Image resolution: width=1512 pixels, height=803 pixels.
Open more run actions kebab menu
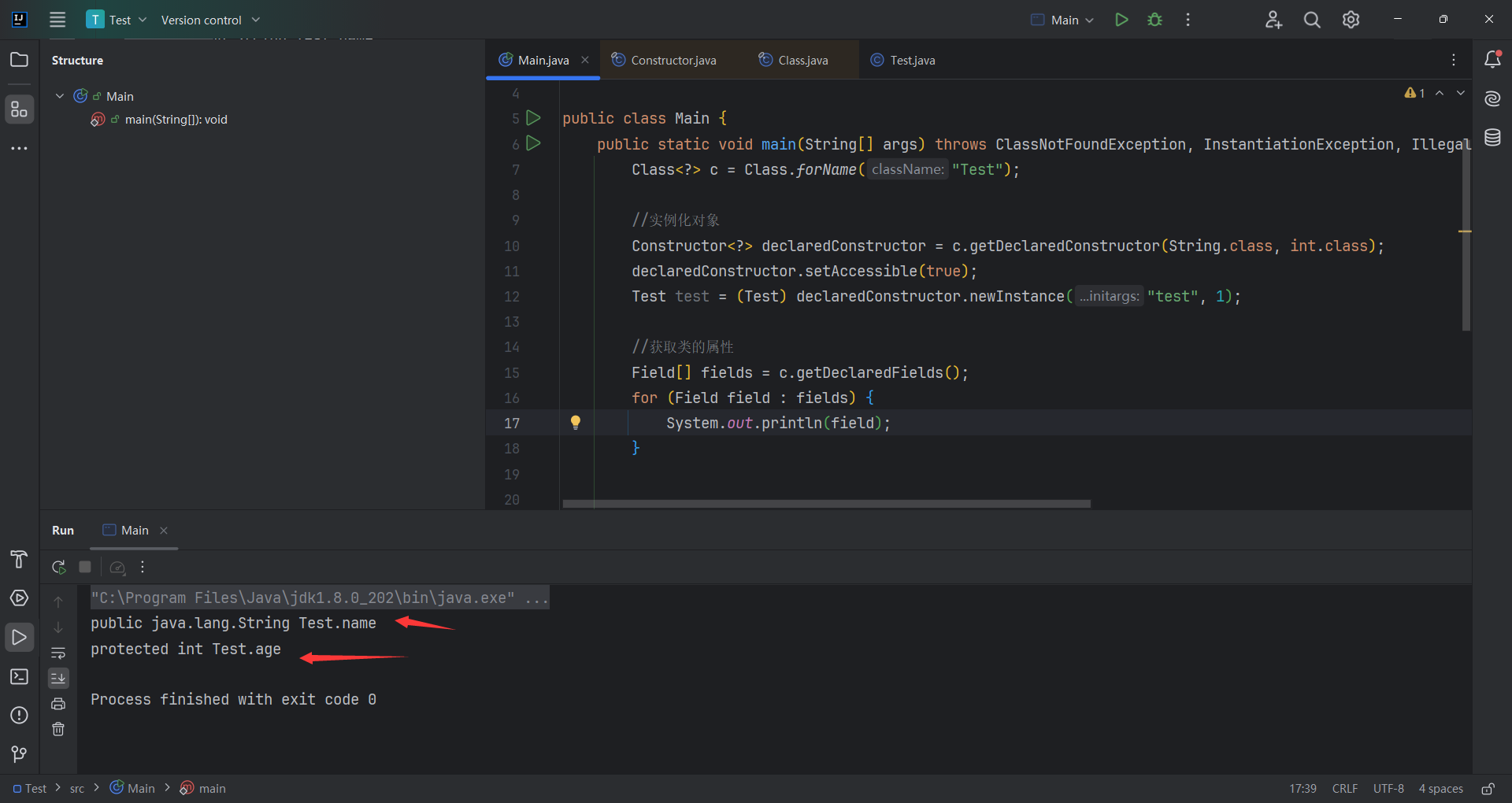[1188, 20]
